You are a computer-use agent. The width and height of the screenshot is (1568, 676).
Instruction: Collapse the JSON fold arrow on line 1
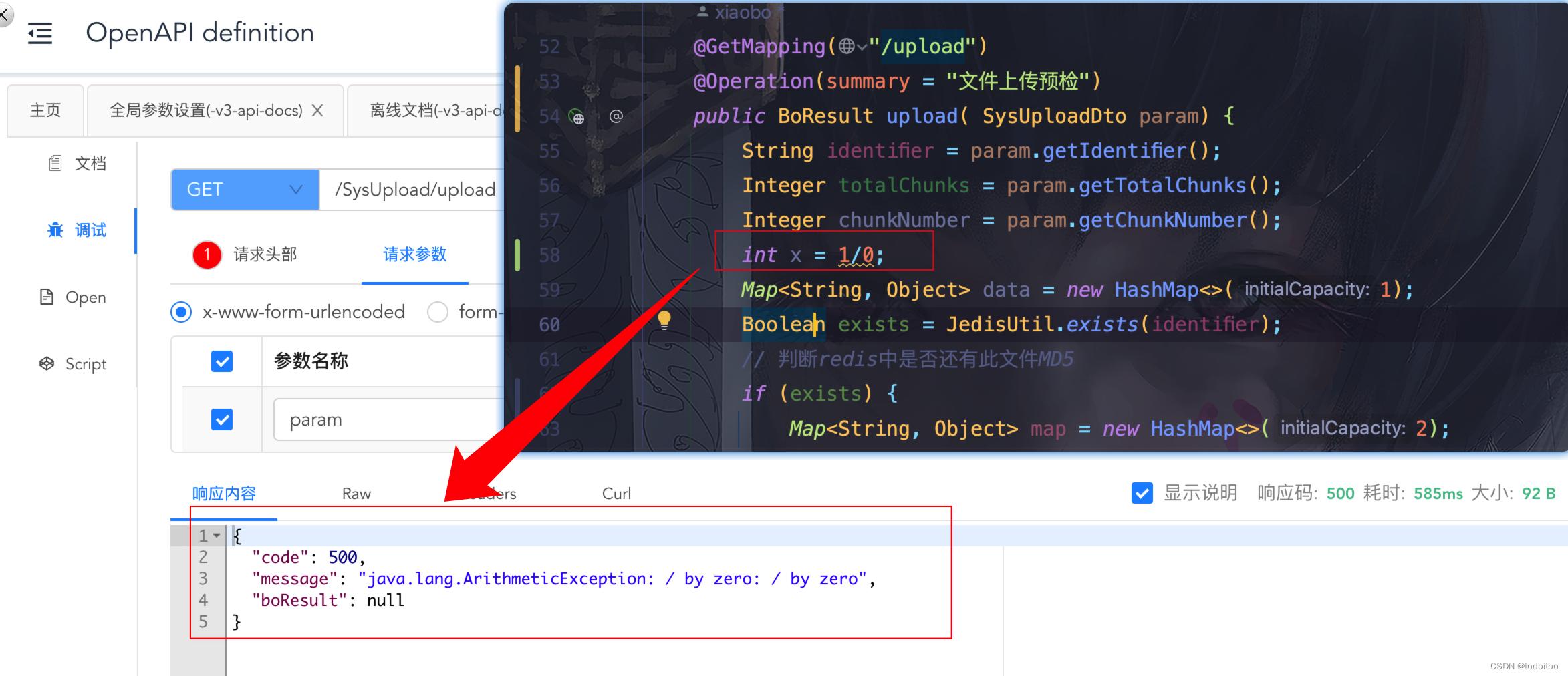217,536
